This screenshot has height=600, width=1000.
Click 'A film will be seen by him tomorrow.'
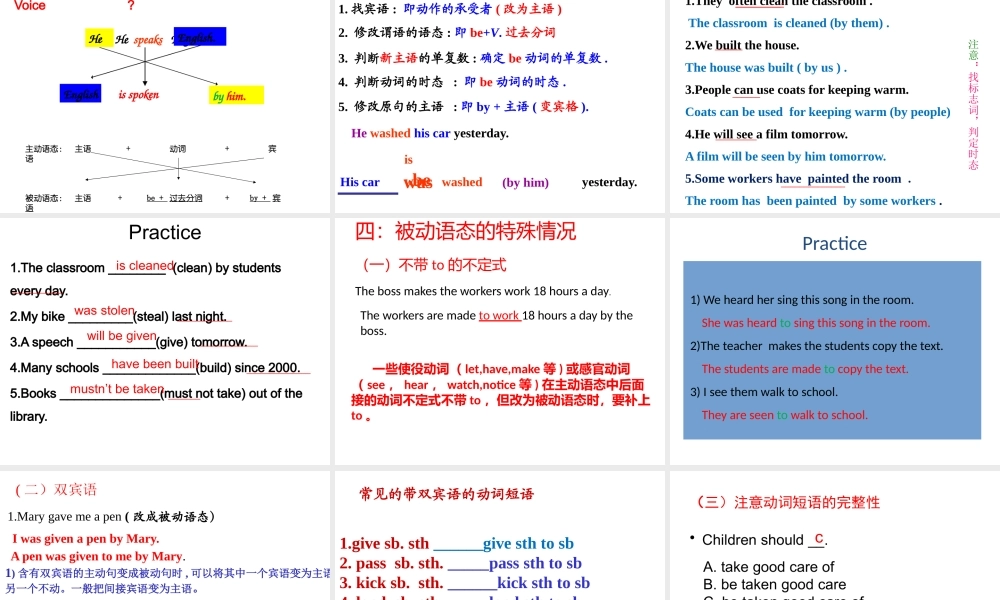tap(785, 157)
